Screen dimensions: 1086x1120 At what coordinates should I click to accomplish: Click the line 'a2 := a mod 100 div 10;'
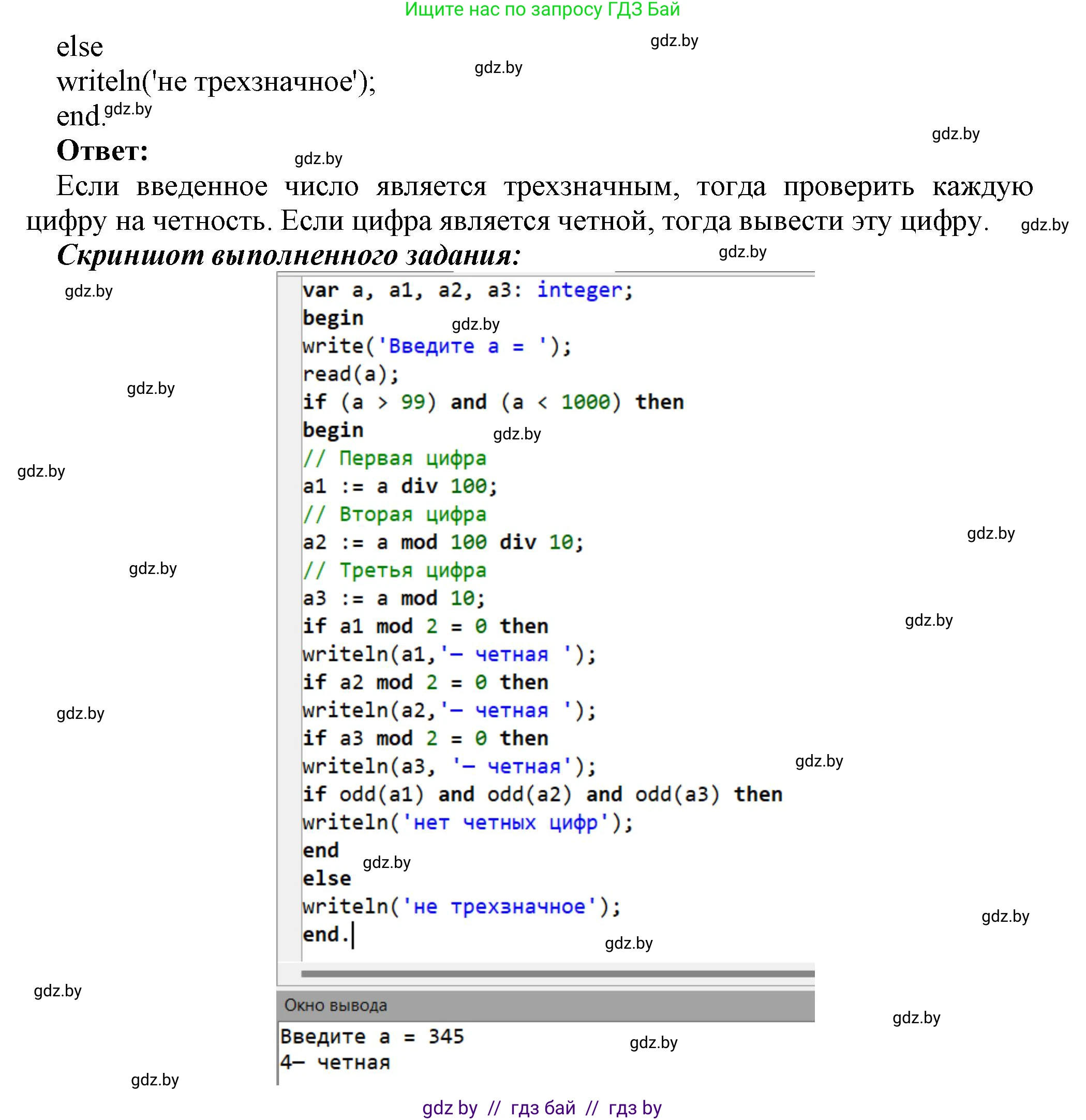coord(443,542)
